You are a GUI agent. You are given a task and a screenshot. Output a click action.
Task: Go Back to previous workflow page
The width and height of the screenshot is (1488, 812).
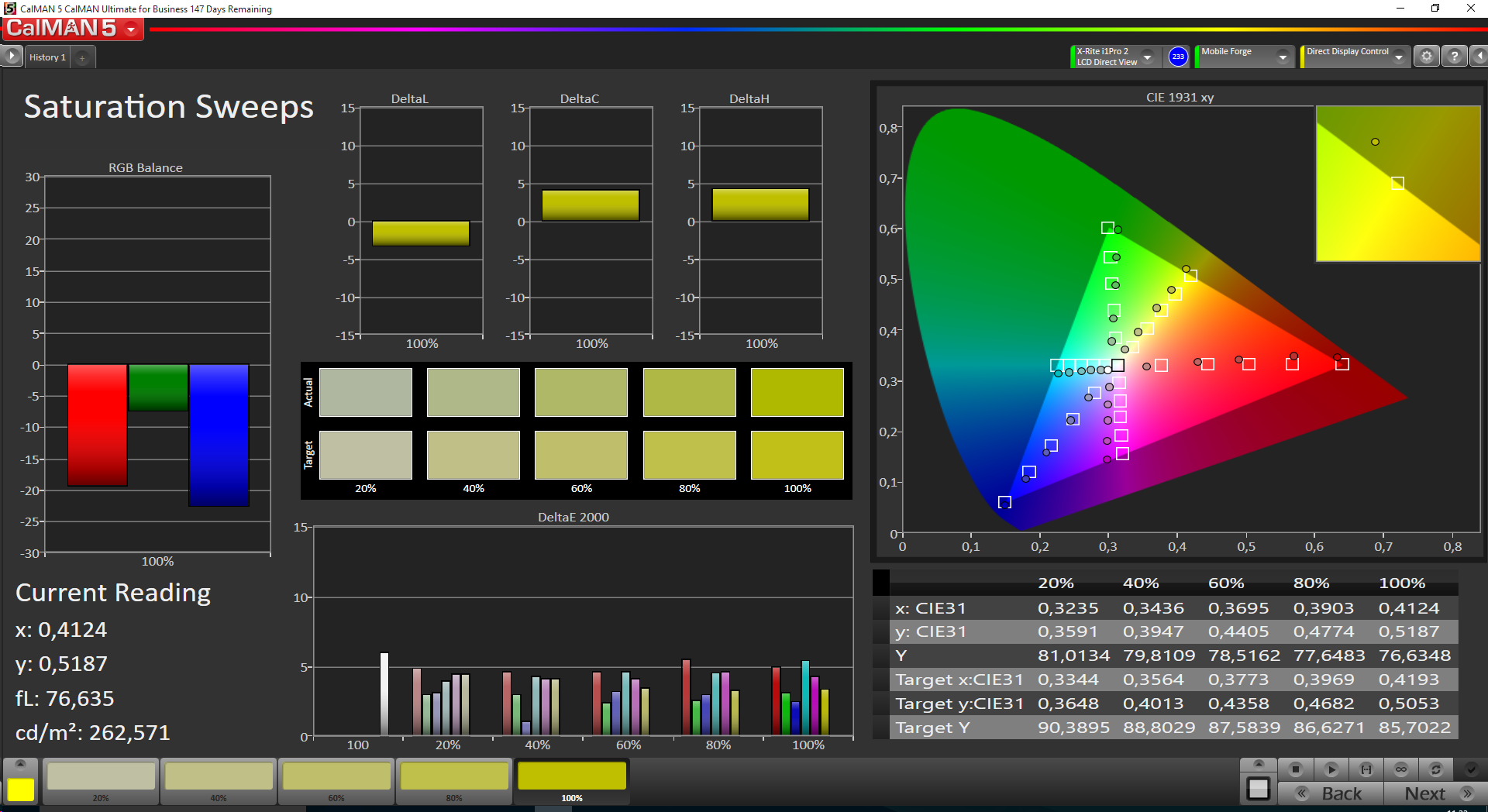1331,793
